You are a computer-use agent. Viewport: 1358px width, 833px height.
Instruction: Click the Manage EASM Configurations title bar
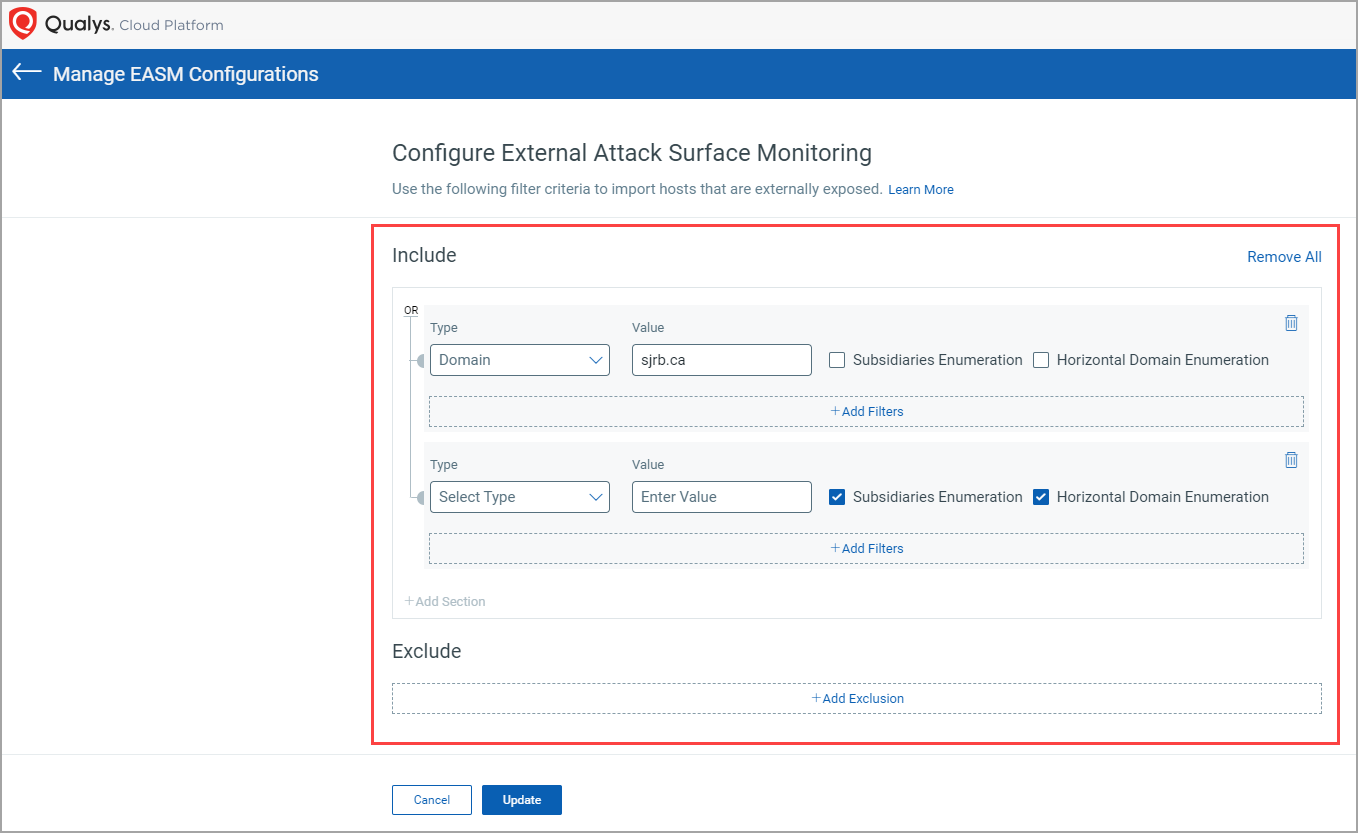[188, 73]
